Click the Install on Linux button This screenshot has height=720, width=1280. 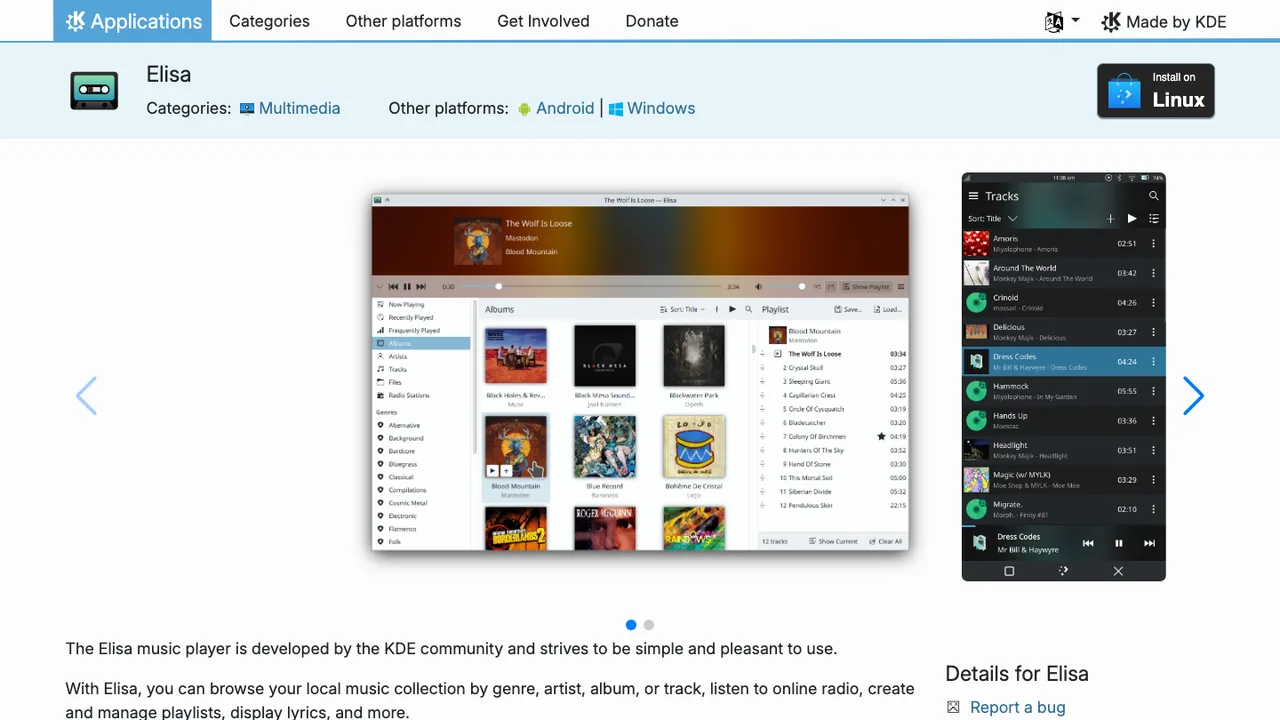pyautogui.click(x=1156, y=91)
